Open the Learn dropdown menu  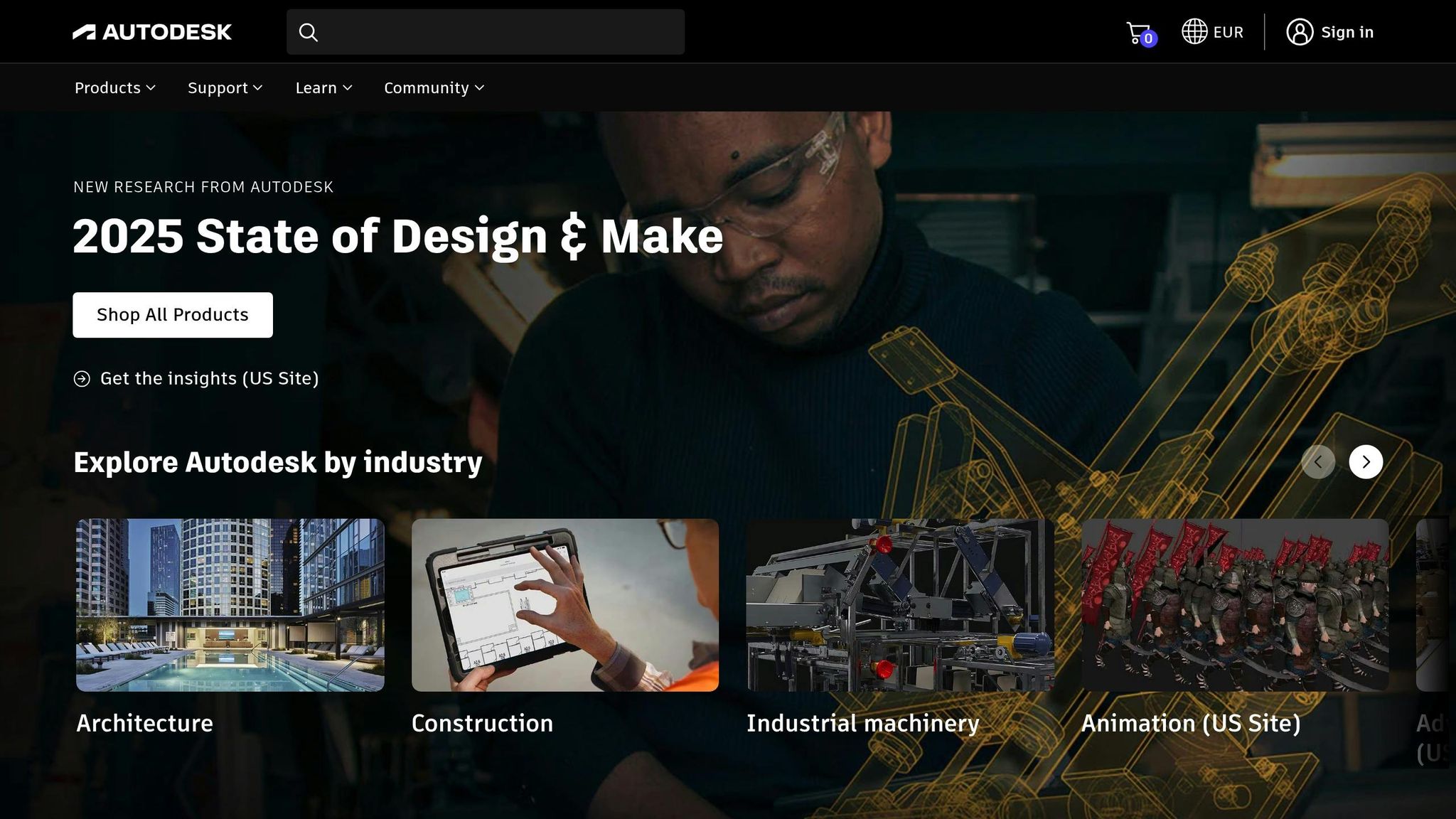click(x=323, y=87)
